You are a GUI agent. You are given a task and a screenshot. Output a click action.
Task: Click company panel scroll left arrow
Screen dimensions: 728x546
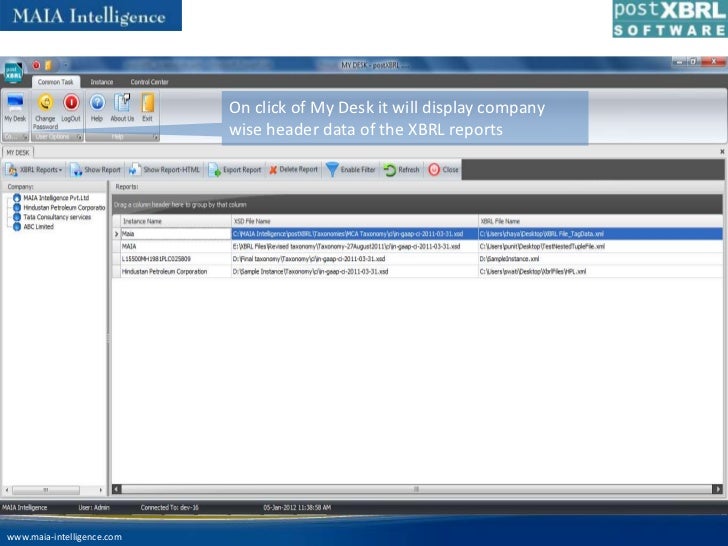(6, 490)
